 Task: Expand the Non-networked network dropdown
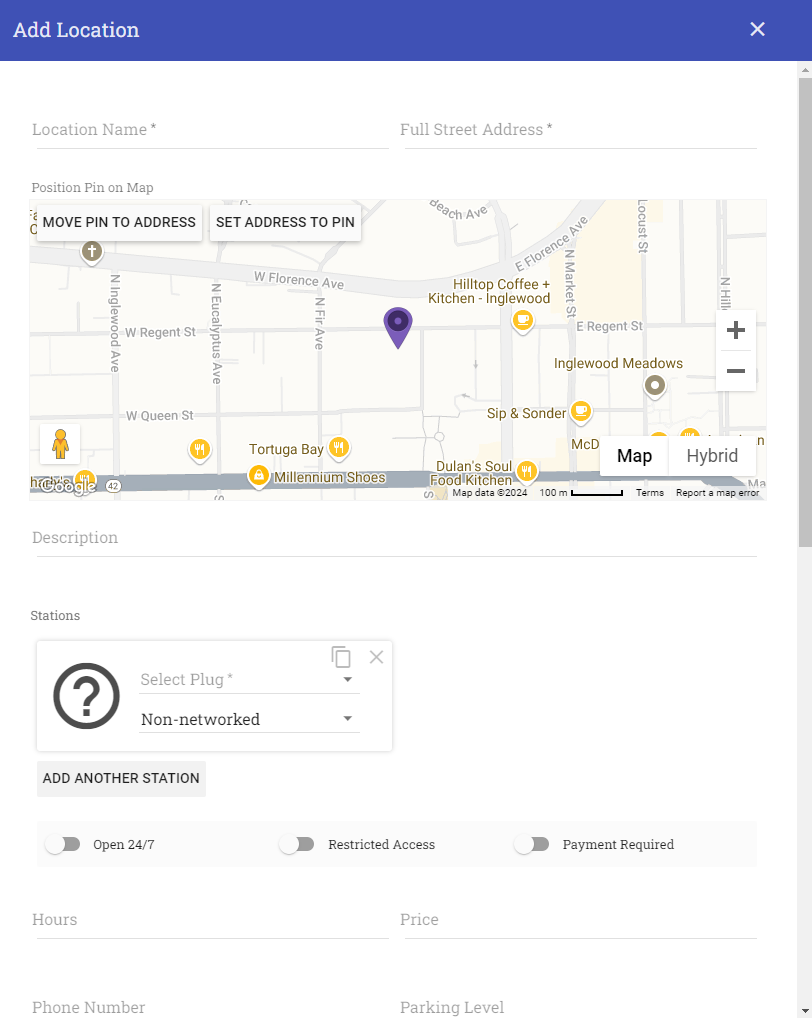coord(248,719)
